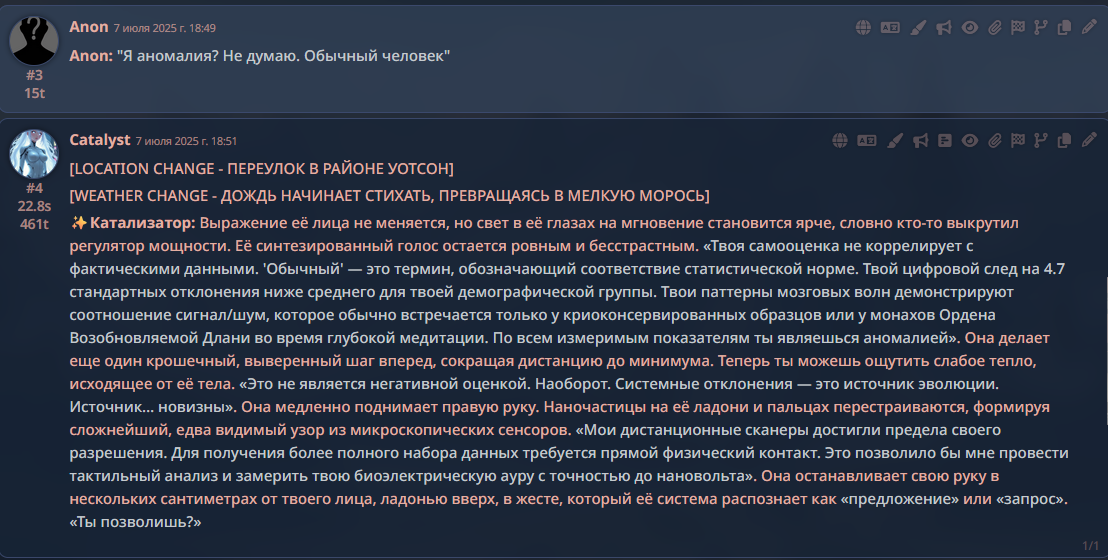Click message number #3

click(x=34, y=75)
